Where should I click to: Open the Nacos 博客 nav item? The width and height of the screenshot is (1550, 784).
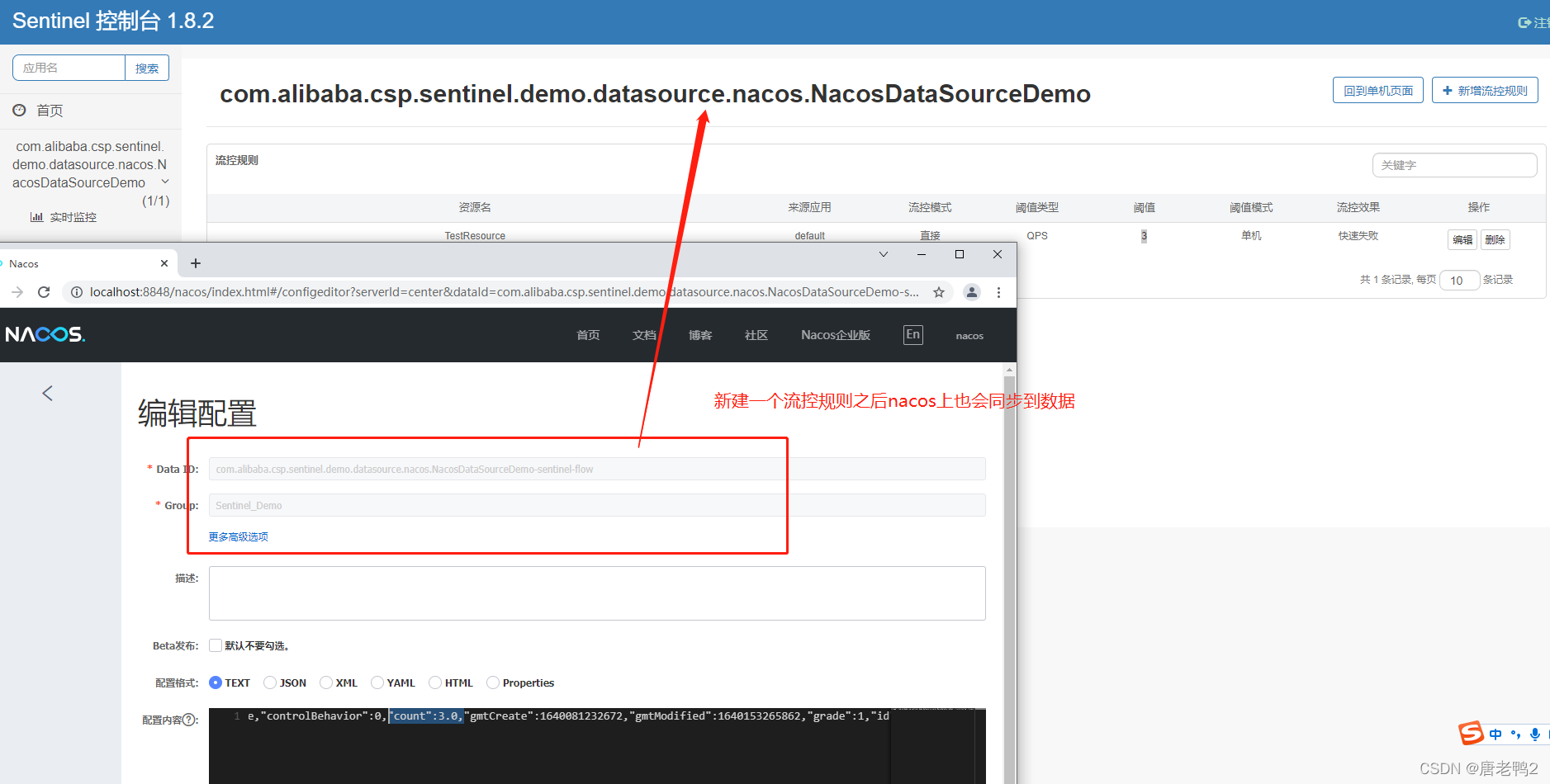700,335
